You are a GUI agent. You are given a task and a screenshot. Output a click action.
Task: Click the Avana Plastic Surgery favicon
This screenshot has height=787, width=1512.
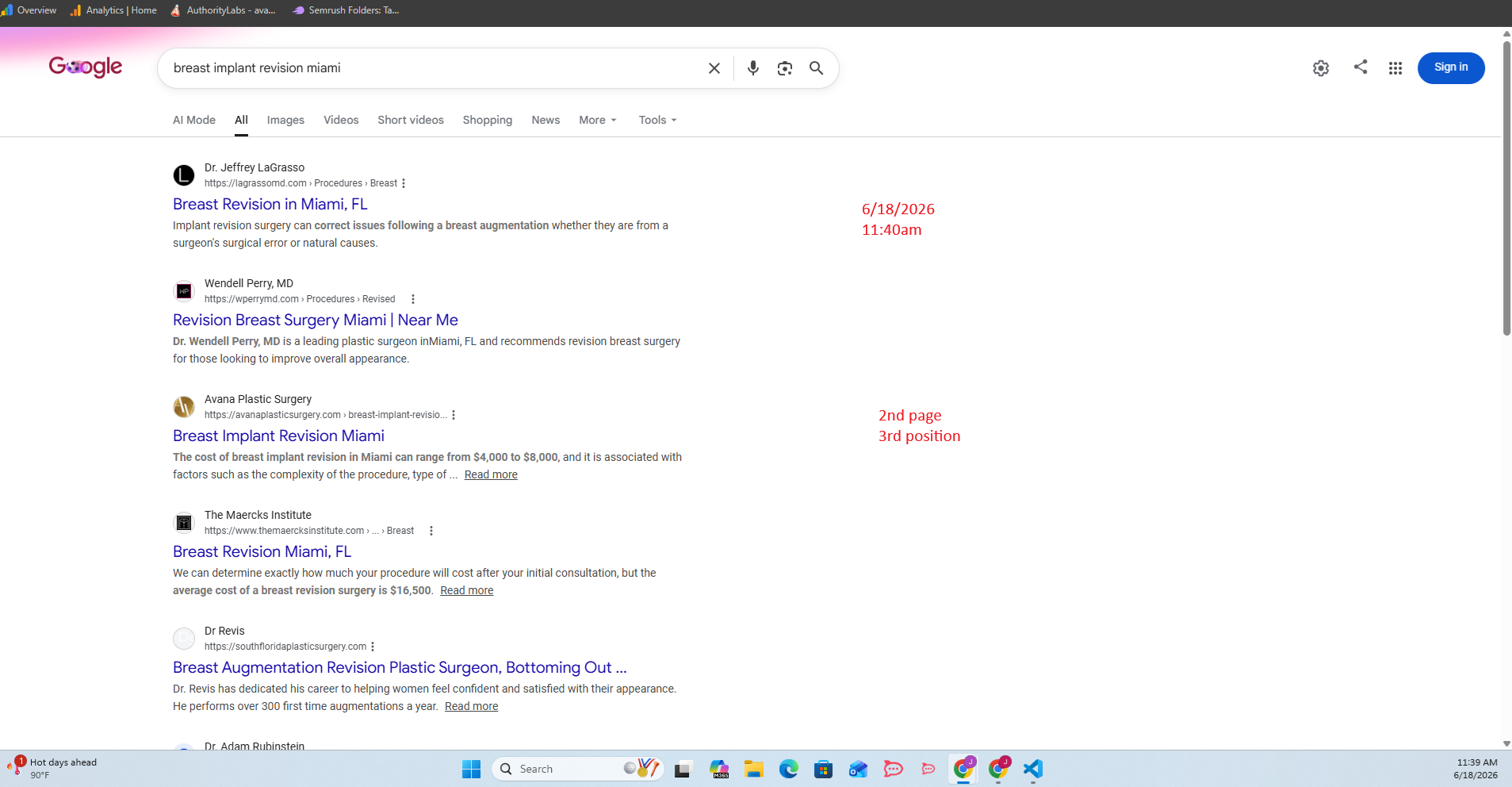pos(184,407)
